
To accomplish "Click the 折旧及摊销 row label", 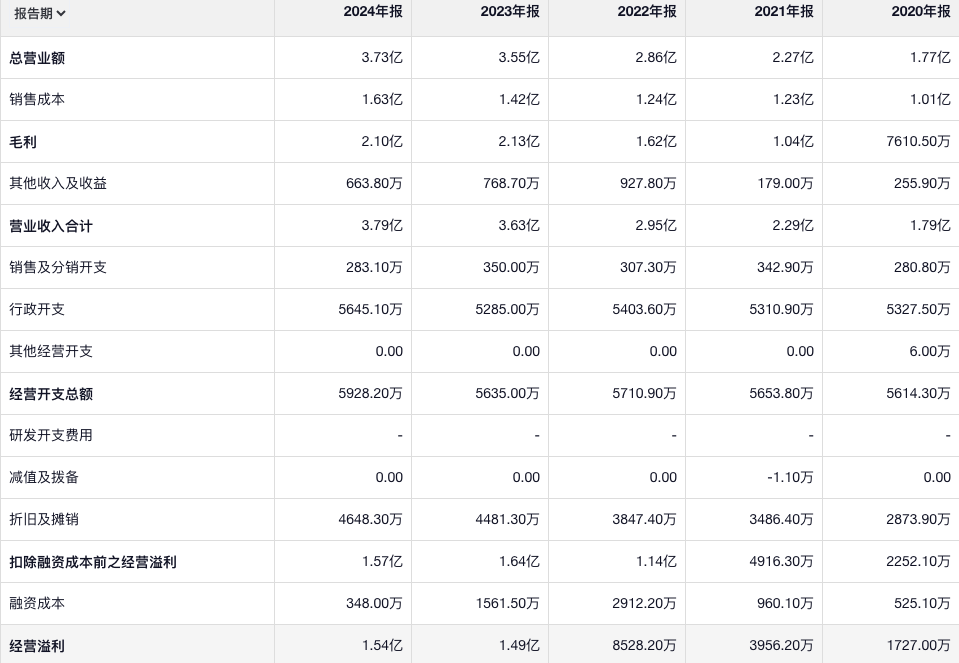I will tap(44, 520).
